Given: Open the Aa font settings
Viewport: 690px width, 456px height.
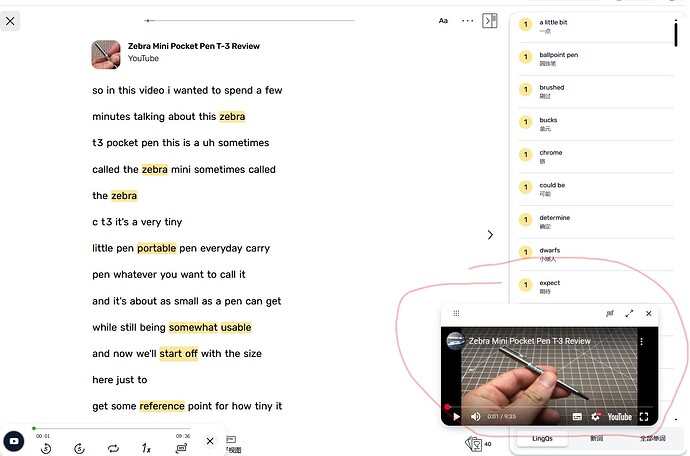Looking at the screenshot, I should pyautogui.click(x=443, y=20).
